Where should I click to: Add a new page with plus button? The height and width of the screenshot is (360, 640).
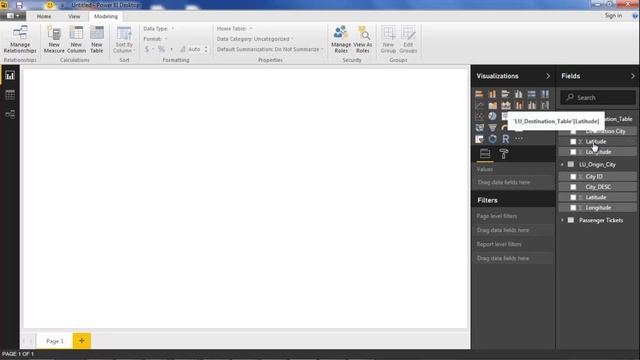pyautogui.click(x=82, y=341)
